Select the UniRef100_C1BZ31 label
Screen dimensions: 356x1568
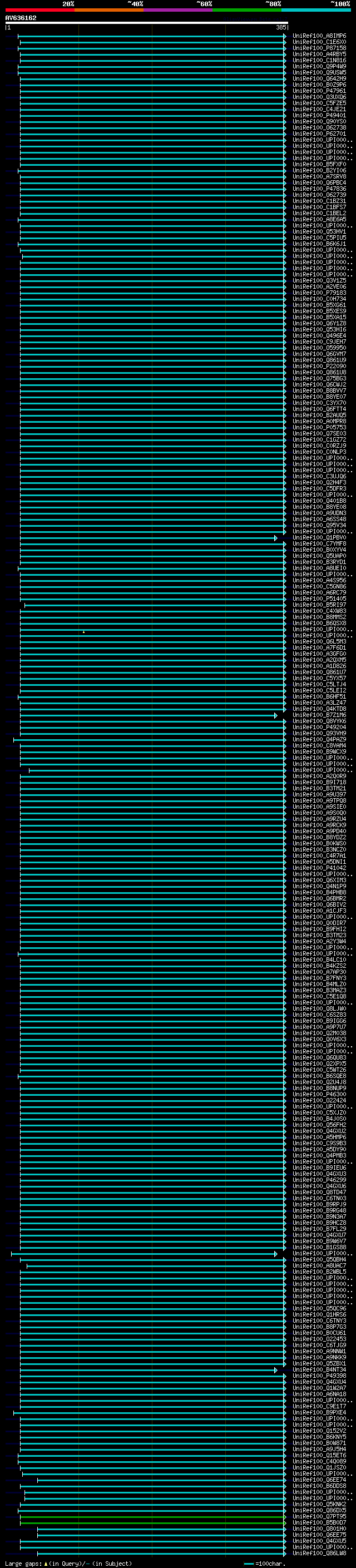tap(319, 201)
